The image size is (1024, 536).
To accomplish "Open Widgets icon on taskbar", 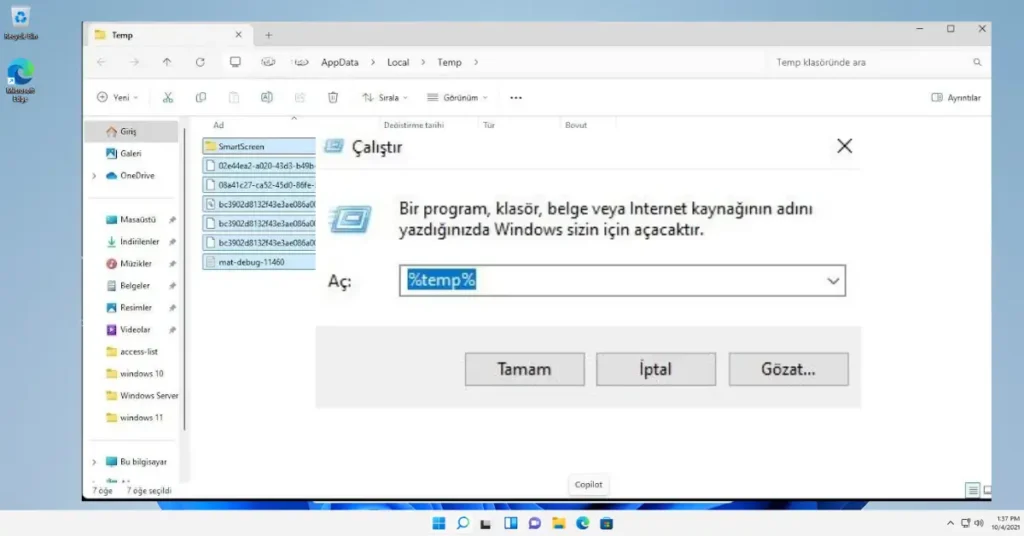I will click(x=511, y=523).
